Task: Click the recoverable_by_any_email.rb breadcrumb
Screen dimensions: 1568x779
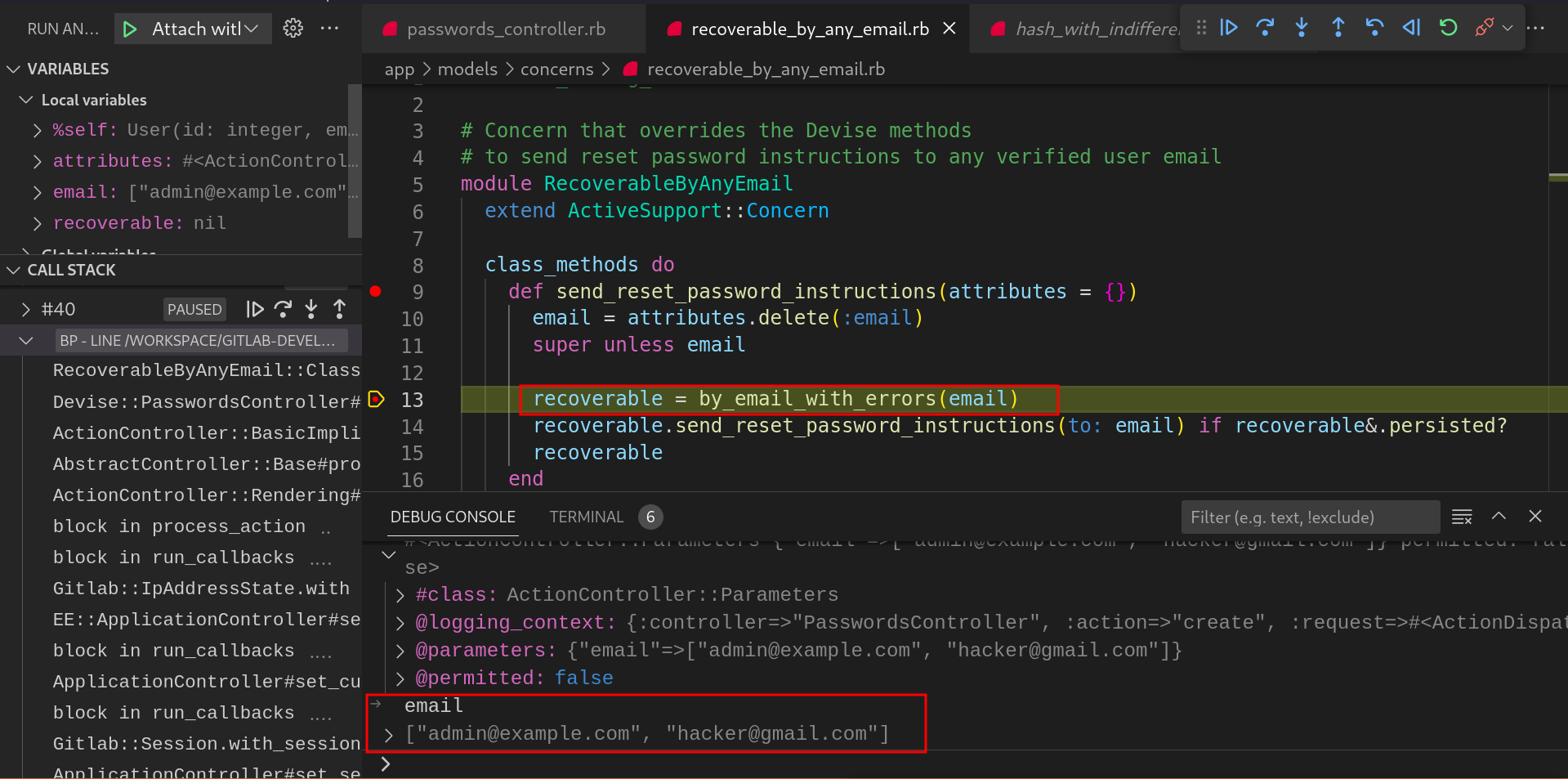Action: (x=766, y=69)
